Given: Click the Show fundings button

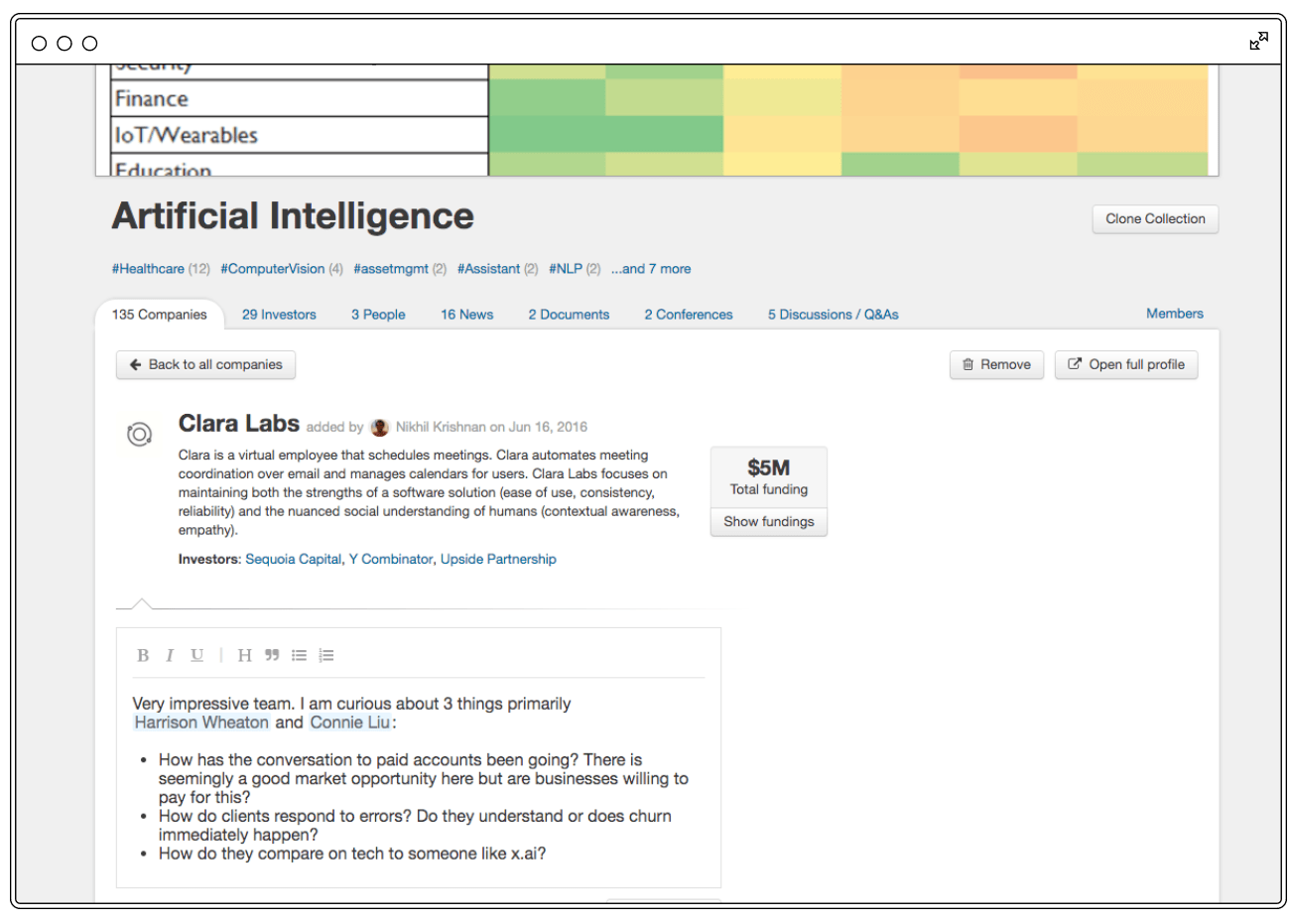Looking at the screenshot, I should 769,521.
